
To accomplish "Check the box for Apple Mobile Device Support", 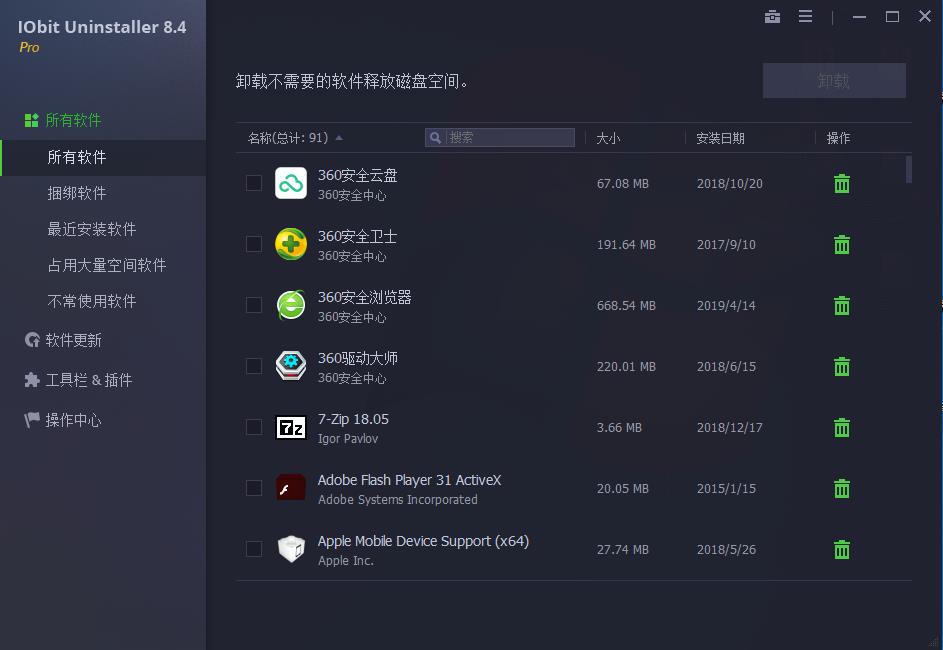I will pyautogui.click(x=254, y=548).
